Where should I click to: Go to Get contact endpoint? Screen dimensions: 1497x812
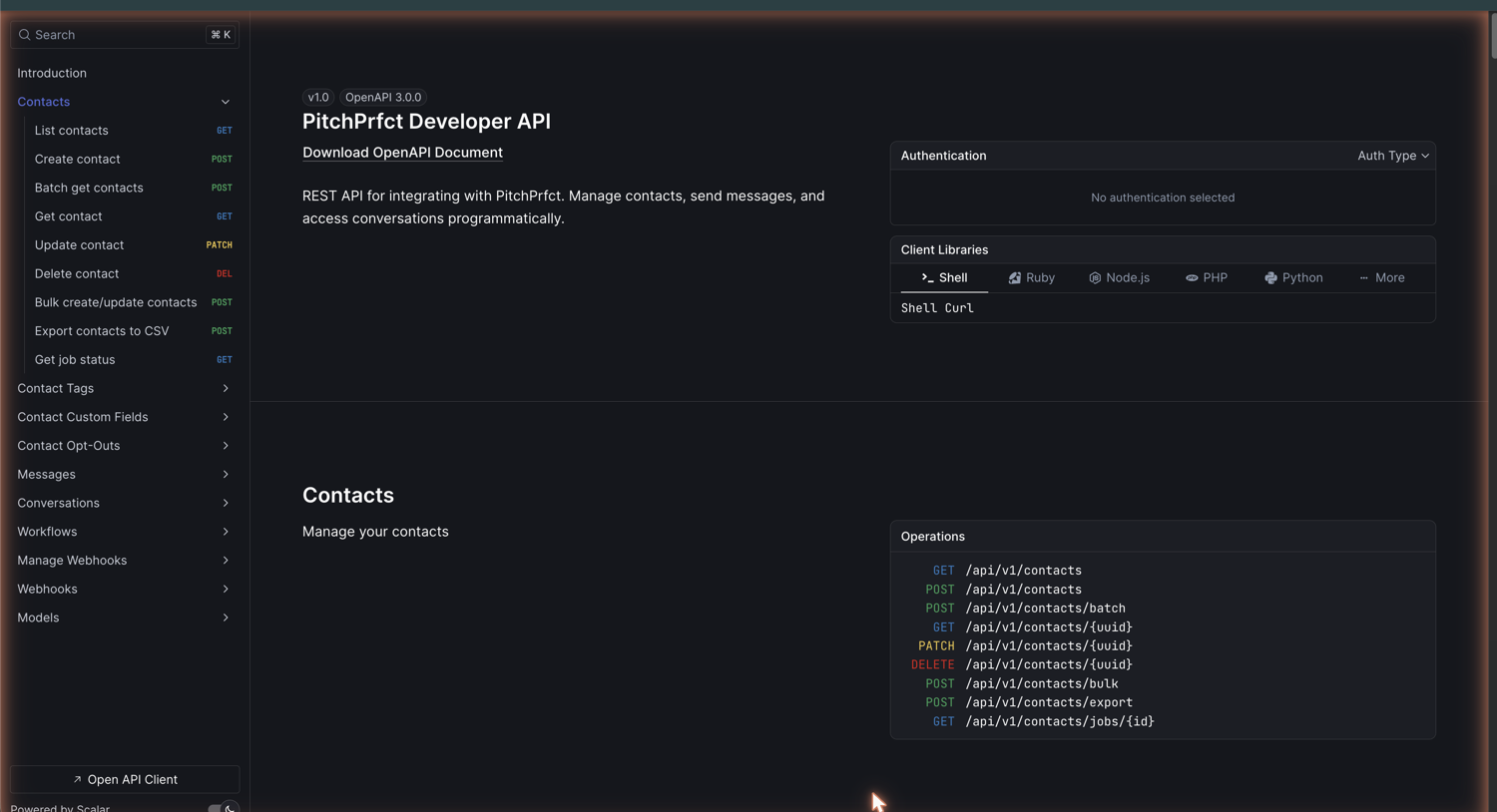[133, 216]
